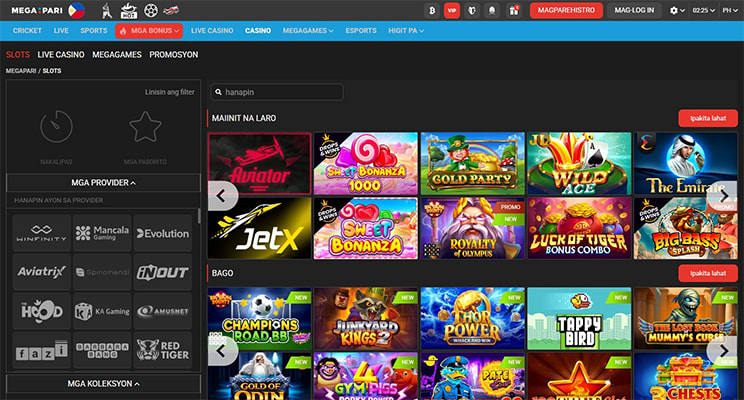Select the LIVE CASINO sub-tab
744x400 pixels.
(x=61, y=55)
